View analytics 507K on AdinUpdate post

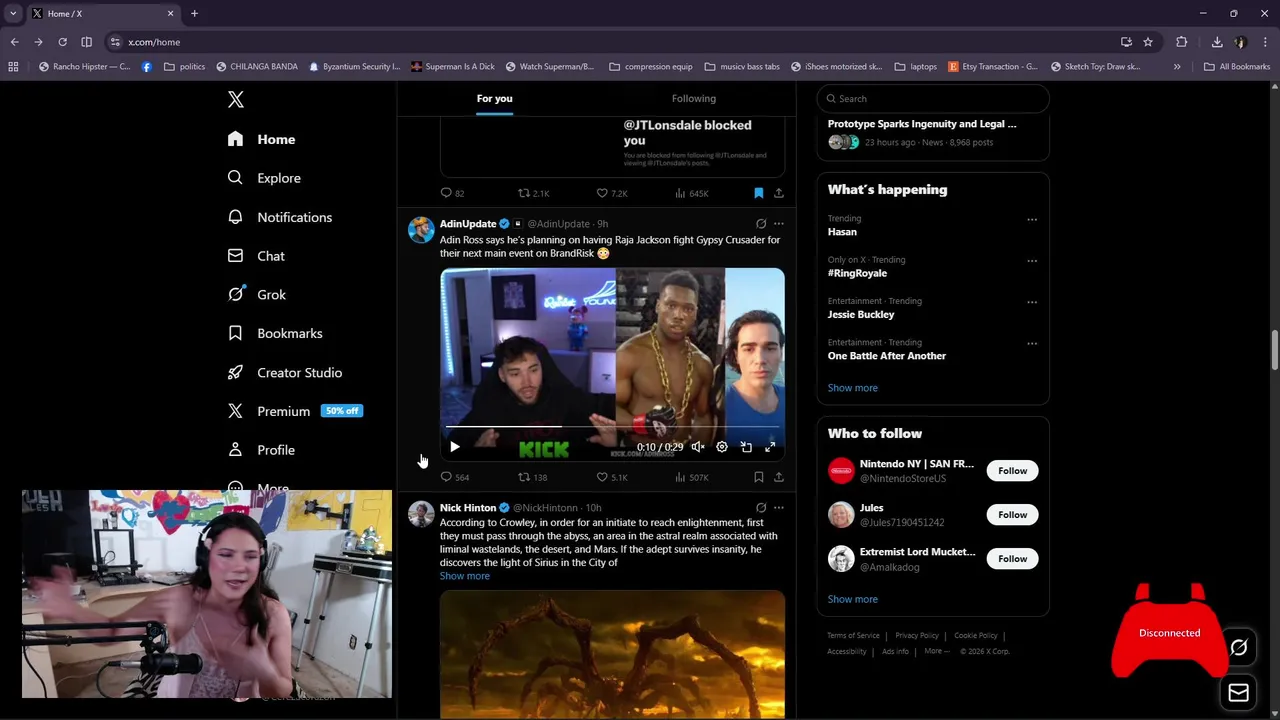691,477
